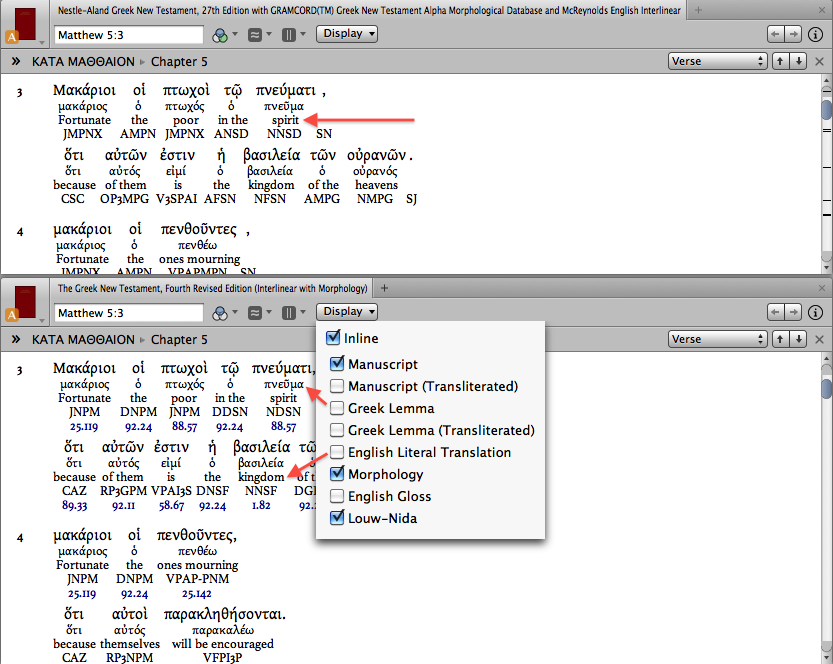Click Chapter 5 breadcrumb in the top panel
This screenshot has height=664, width=833.
pyautogui.click(x=179, y=62)
